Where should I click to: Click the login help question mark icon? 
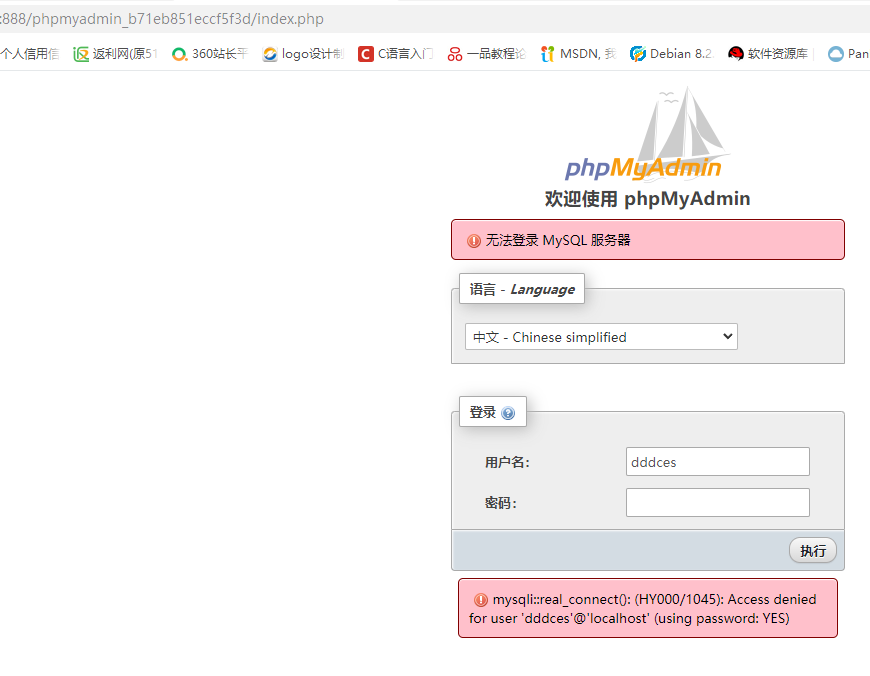(x=508, y=413)
